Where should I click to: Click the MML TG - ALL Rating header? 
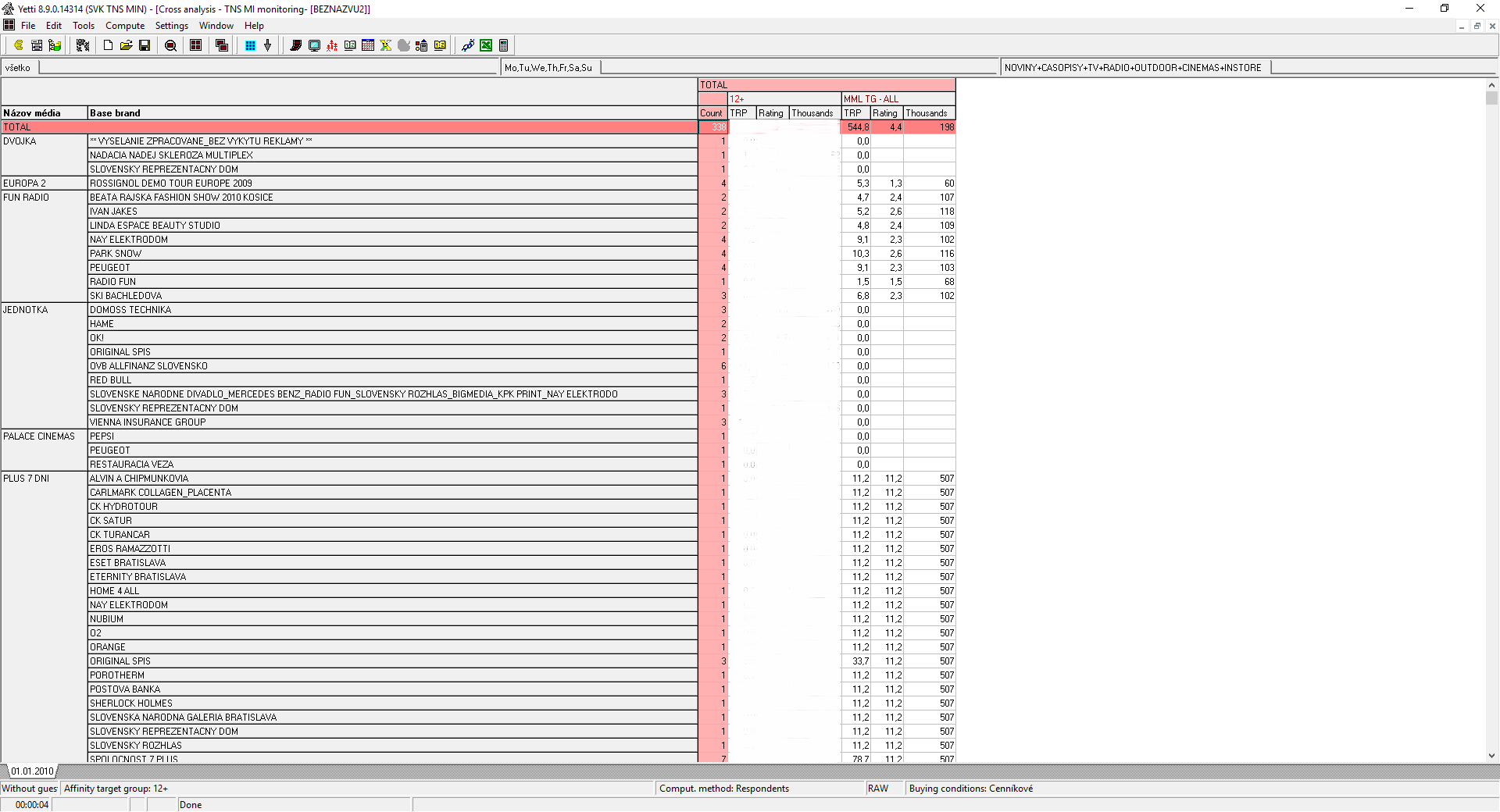[x=887, y=113]
